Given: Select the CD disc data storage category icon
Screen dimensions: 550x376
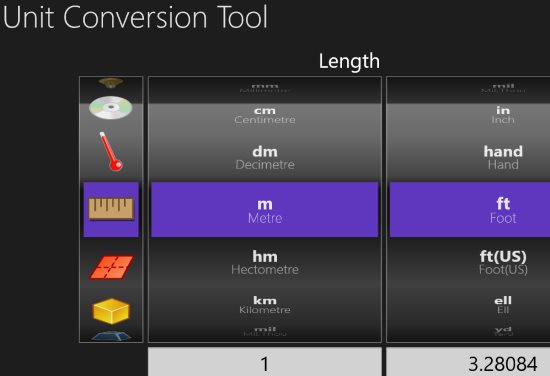Looking at the screenshot, I should tap(111, 108).
